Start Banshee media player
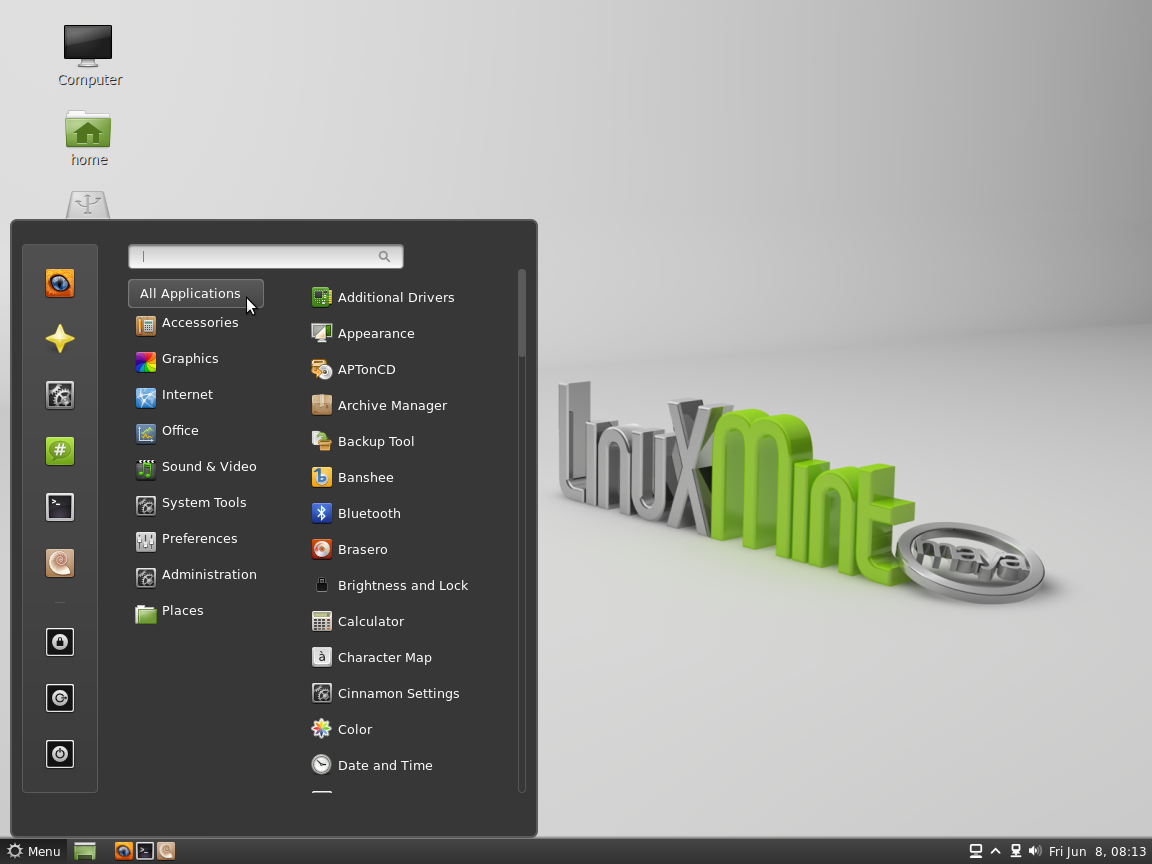The height and width of the screenshot is (864, 1152). (x=352, y=478)
